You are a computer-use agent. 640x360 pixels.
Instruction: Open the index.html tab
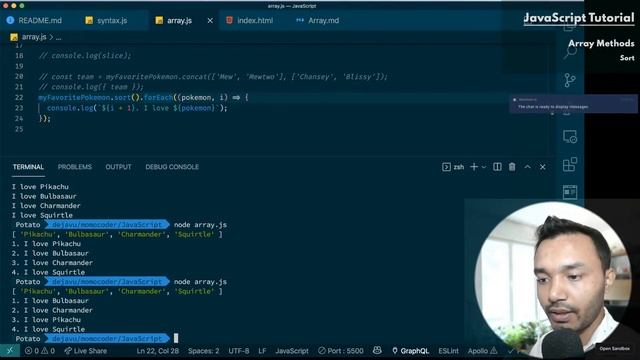point(249,20)
